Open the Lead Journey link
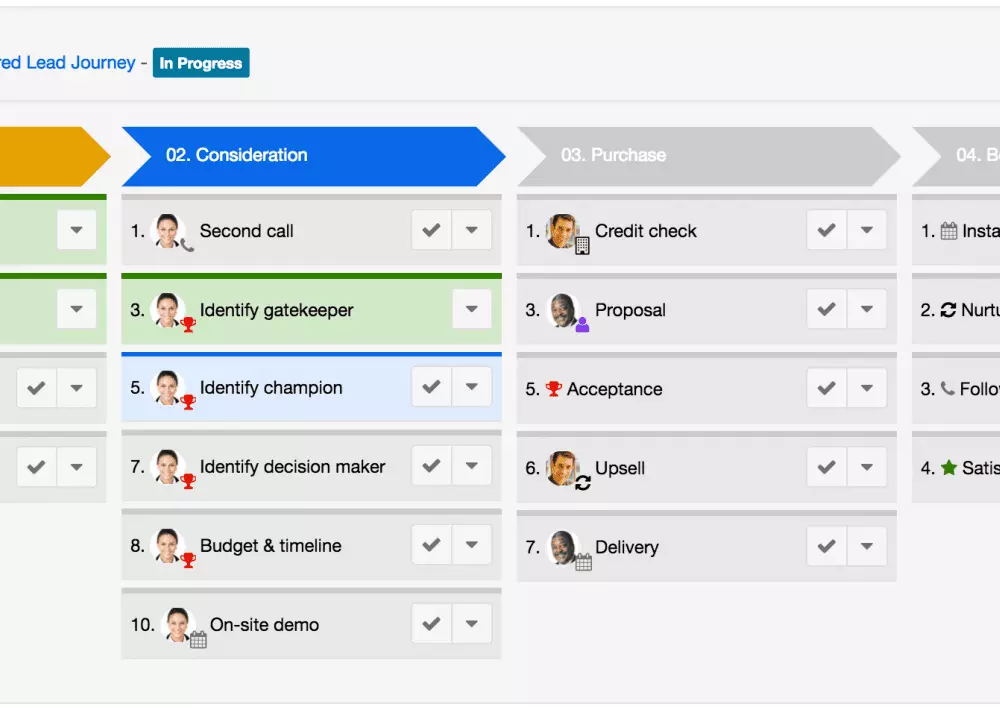 tap(67, 63)
